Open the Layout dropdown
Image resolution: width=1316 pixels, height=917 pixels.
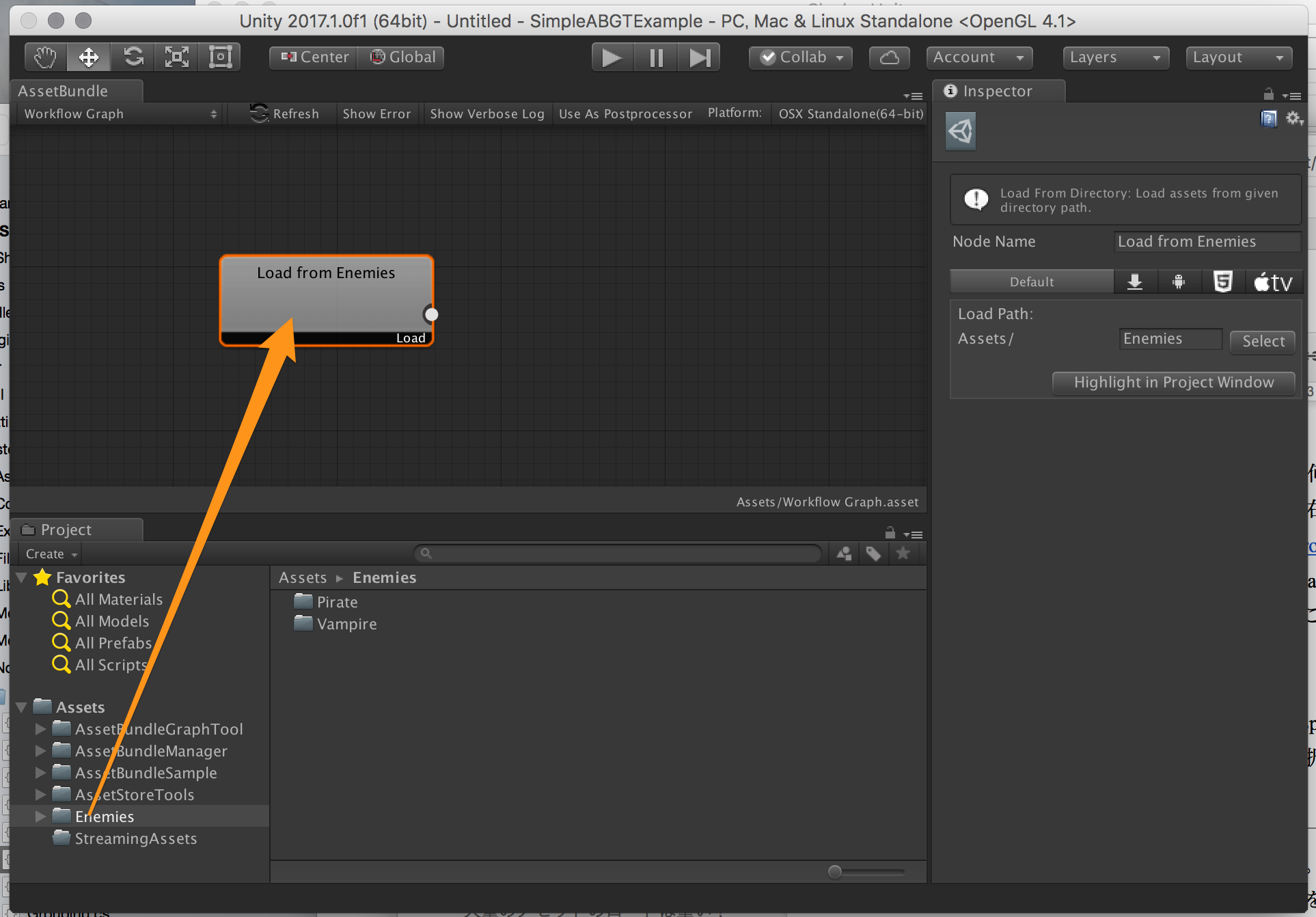1239,57
